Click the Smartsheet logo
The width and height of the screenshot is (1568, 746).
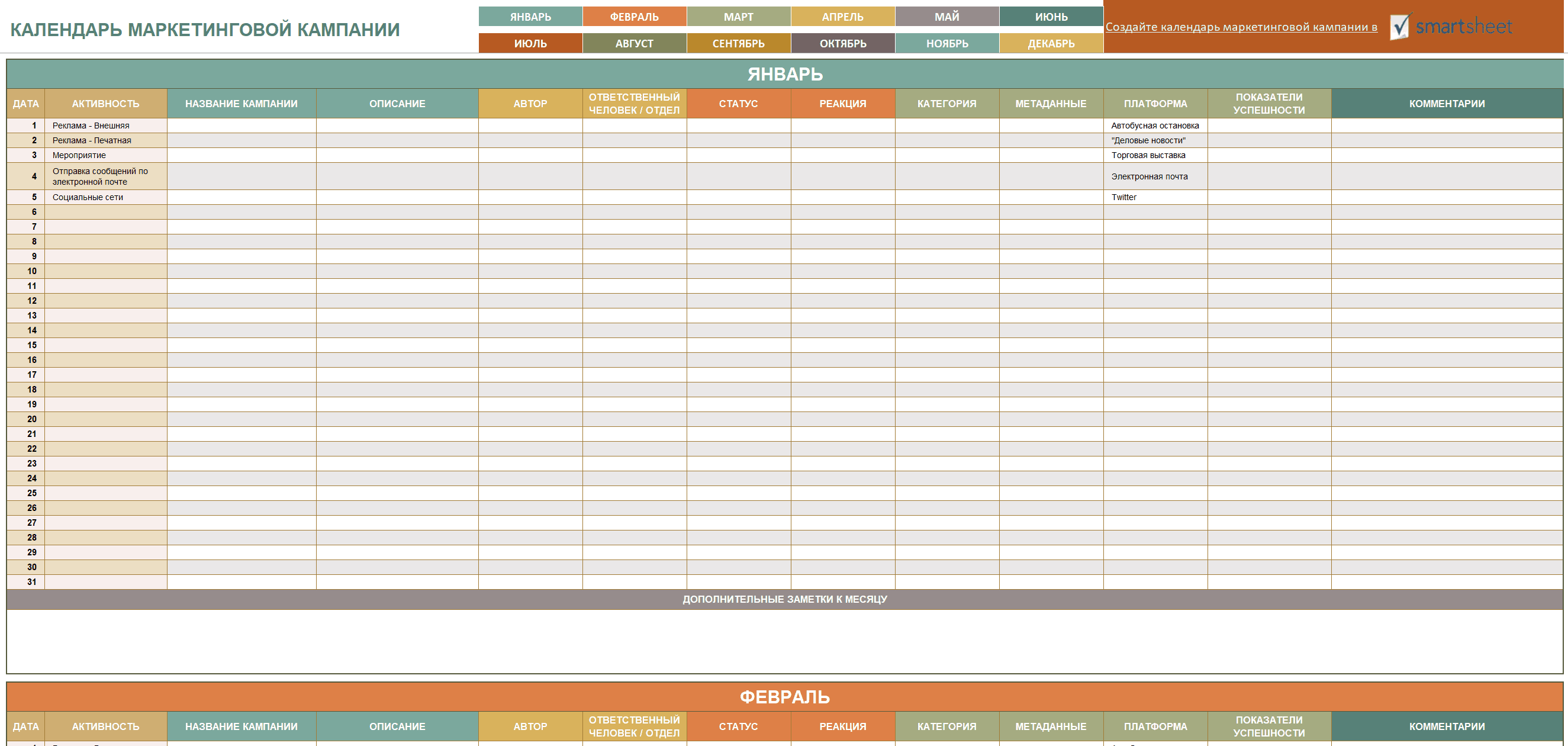pos(1451,26)
